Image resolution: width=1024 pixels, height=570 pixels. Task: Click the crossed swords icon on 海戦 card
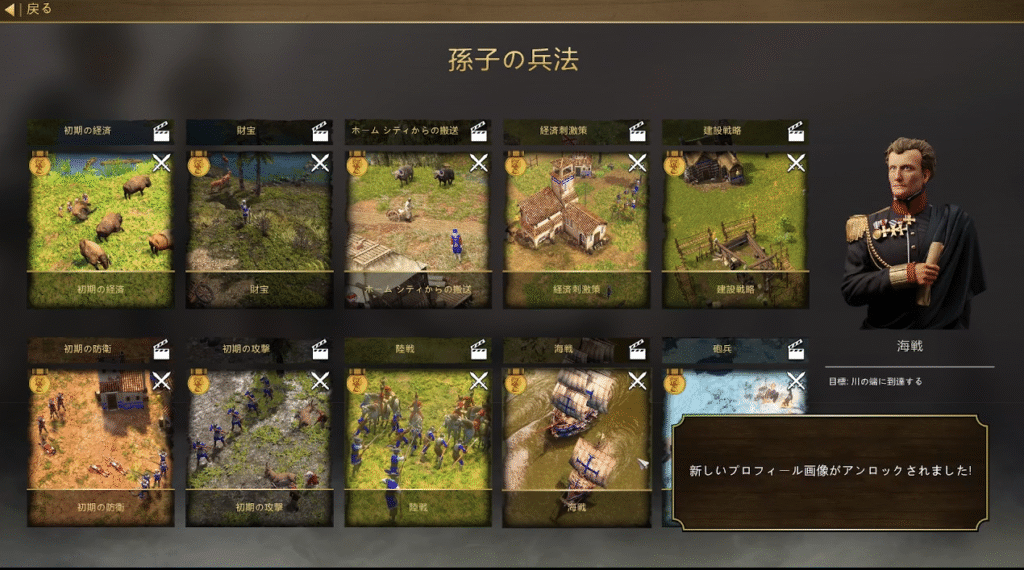click(637, 381)
